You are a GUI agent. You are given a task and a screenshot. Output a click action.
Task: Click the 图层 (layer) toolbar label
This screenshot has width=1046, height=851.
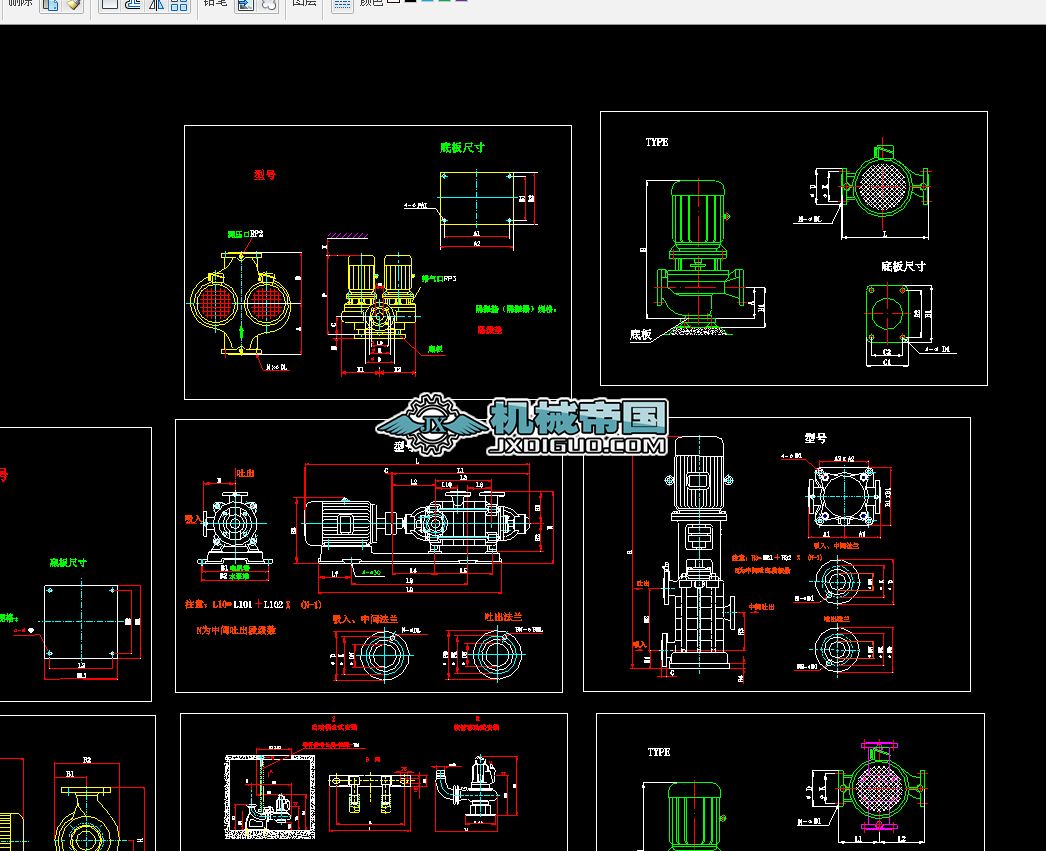pos(304,3)
